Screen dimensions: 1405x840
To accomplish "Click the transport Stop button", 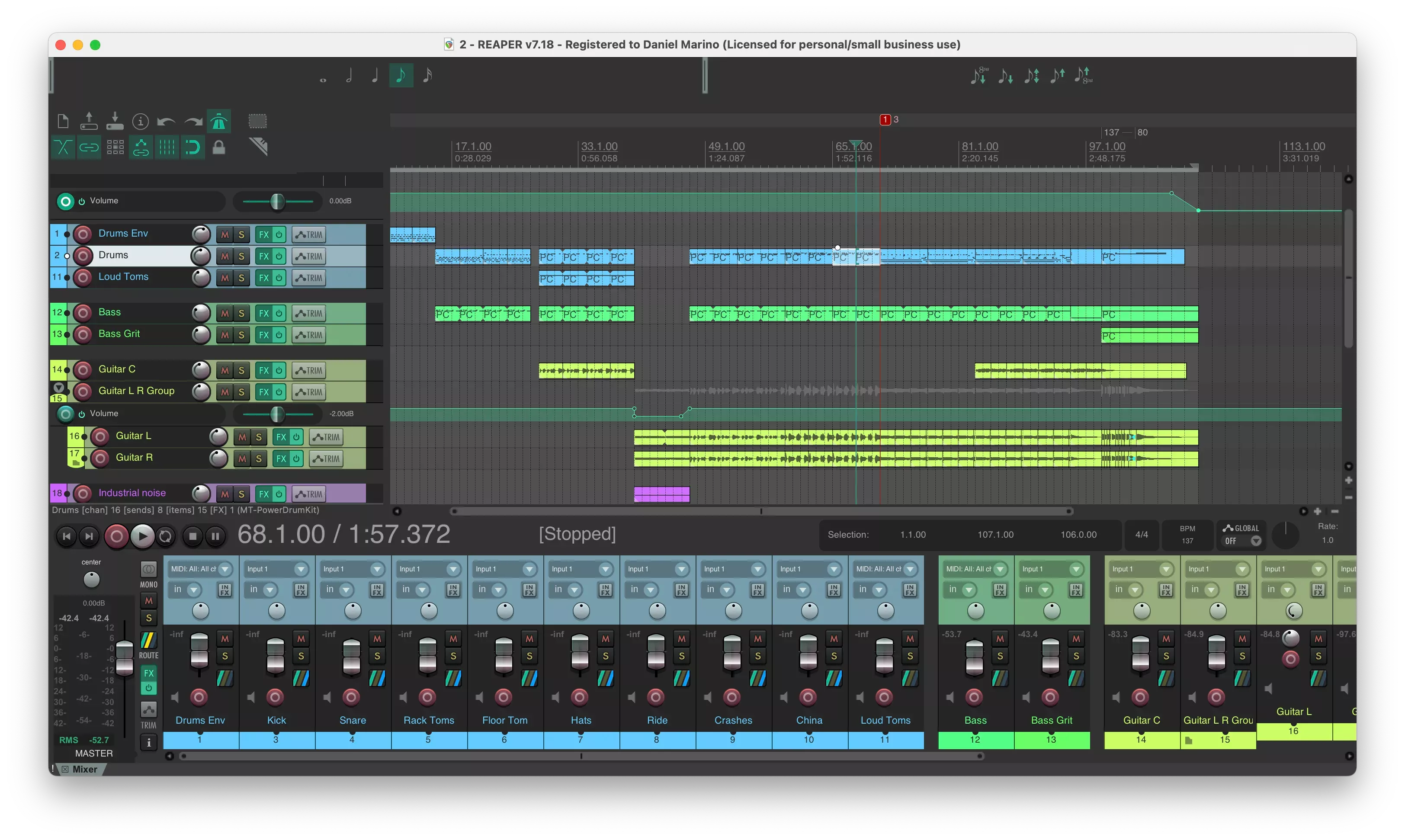I will (x=192, y=536).
